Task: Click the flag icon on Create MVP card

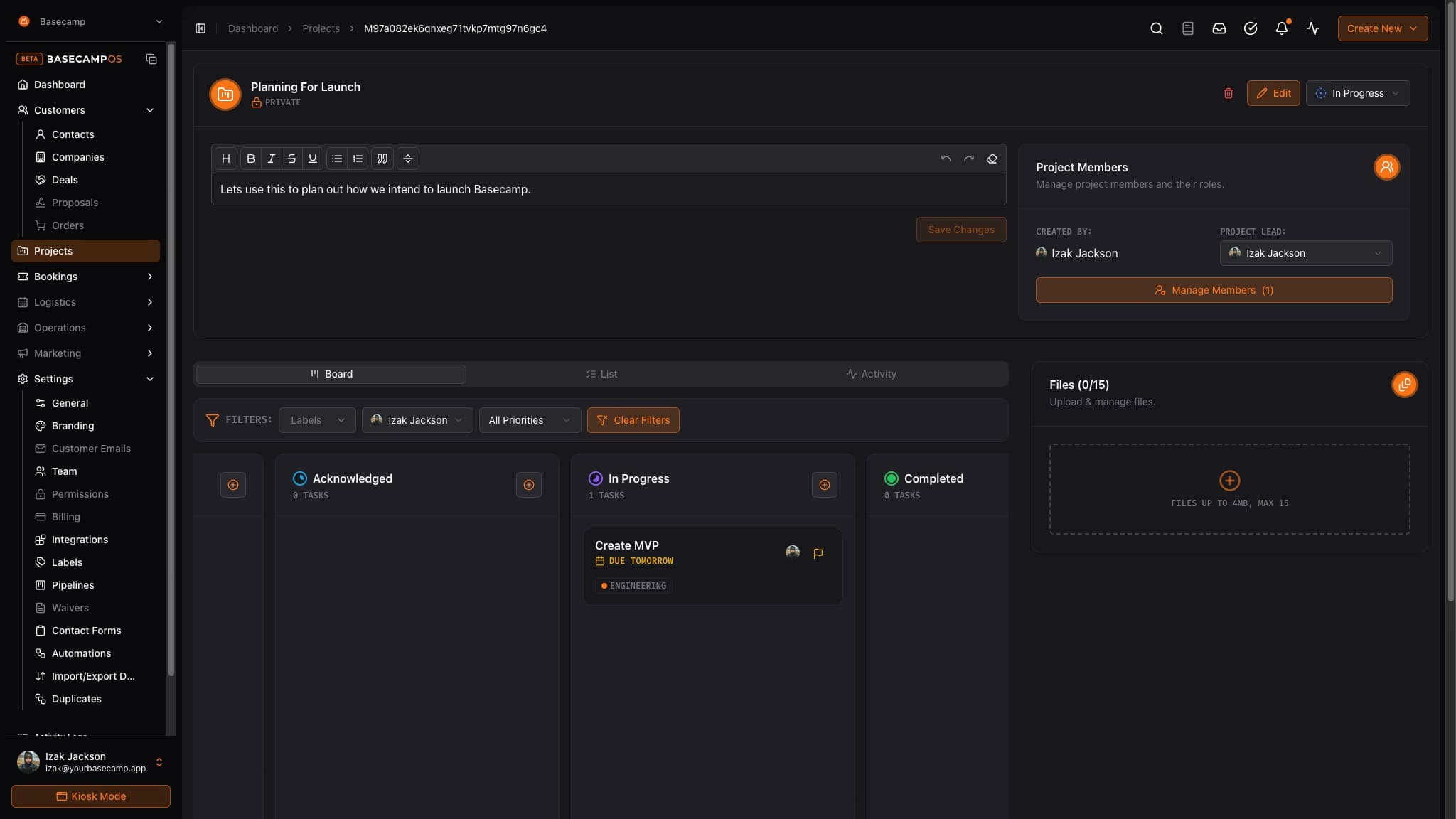Action: tap(818, 553)
